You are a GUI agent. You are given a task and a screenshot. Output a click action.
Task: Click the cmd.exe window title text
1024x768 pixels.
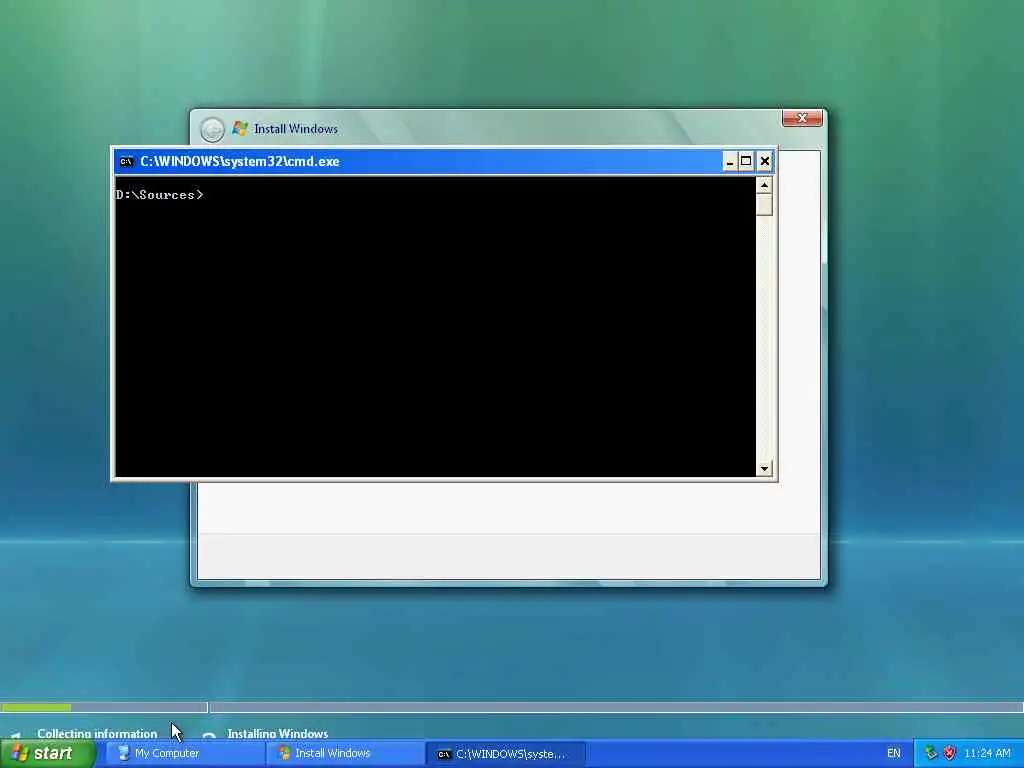[240, 161]
